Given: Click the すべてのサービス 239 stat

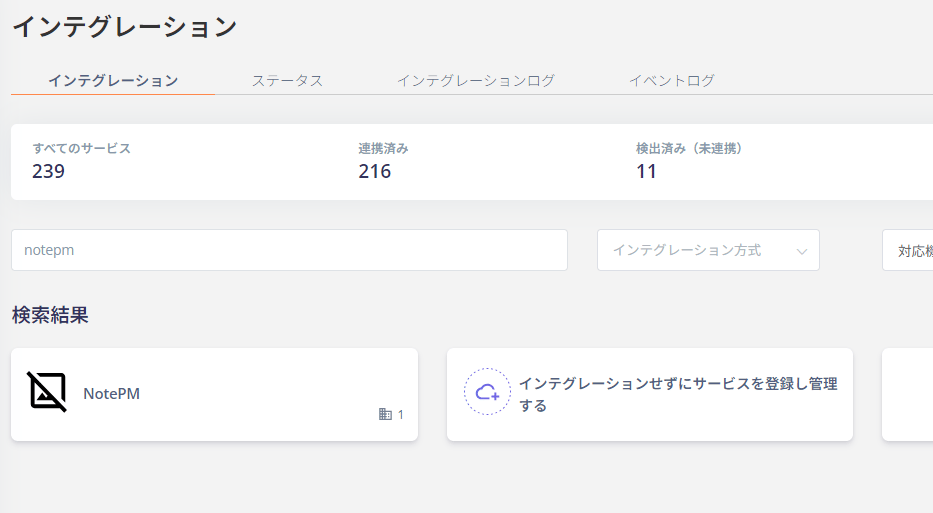Looking at the screenshot, I should (x=81, y=161).
